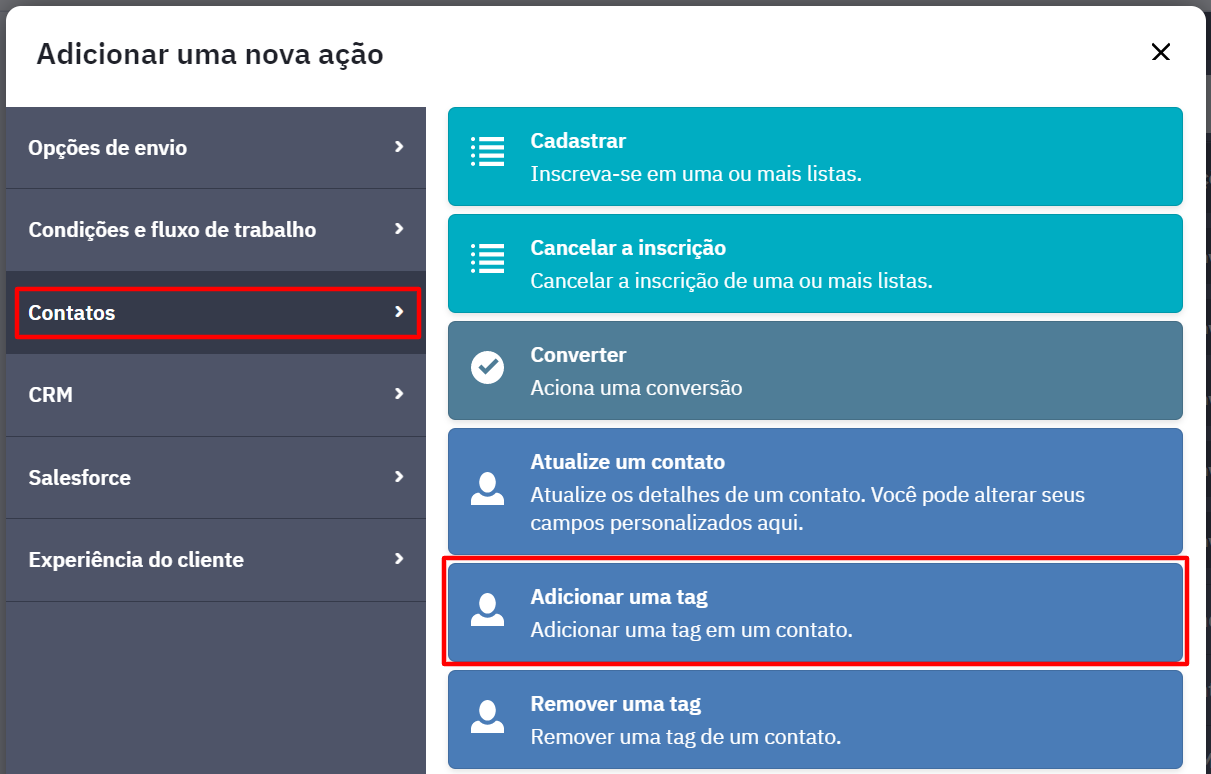Click the description starting "Atualize os detalhes de um contato"

[x=807, y=508]
